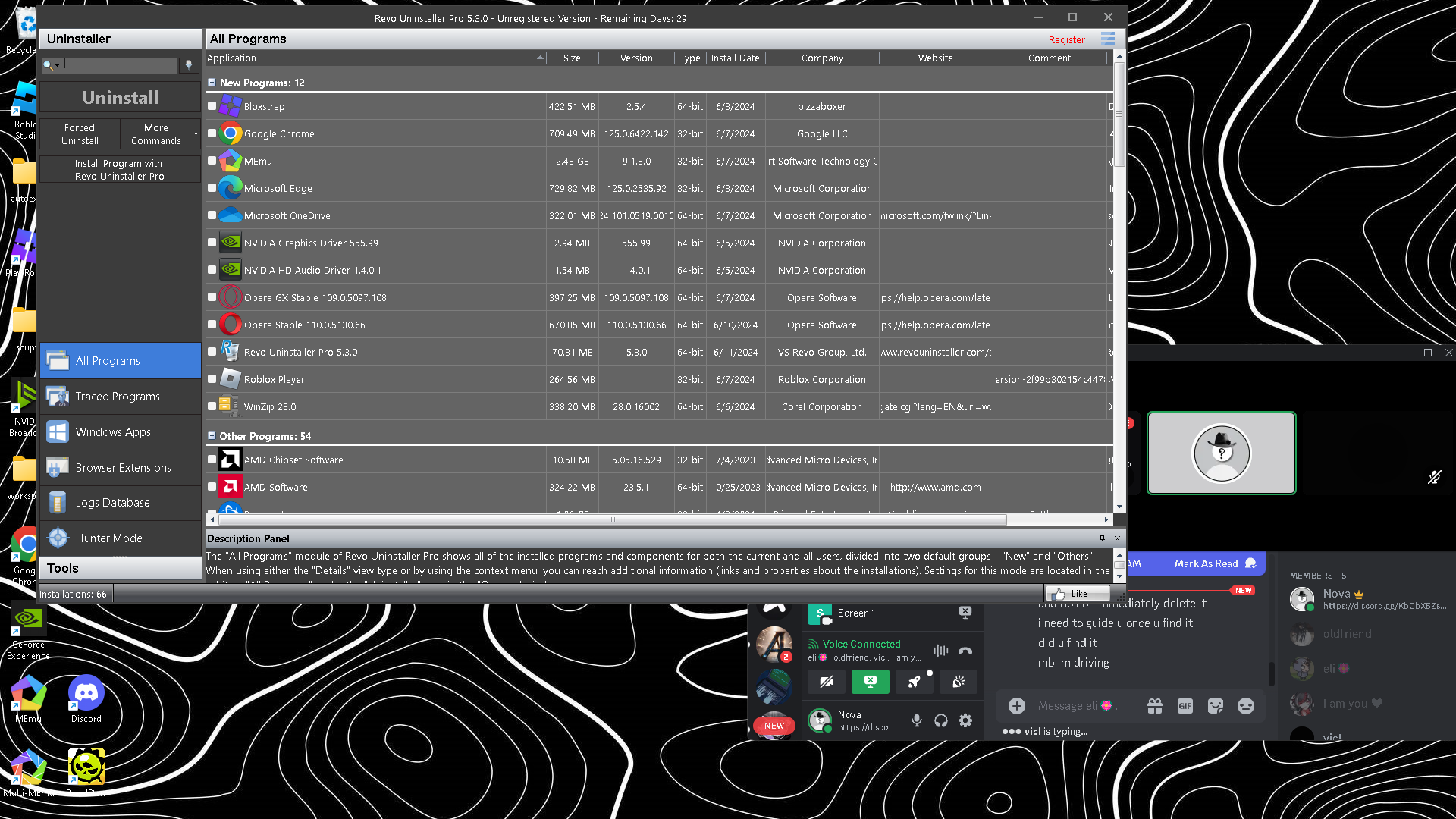Open Hunter Mode from the sidebar
This screenshot has width=1456, height=819.
click(108, 538)
